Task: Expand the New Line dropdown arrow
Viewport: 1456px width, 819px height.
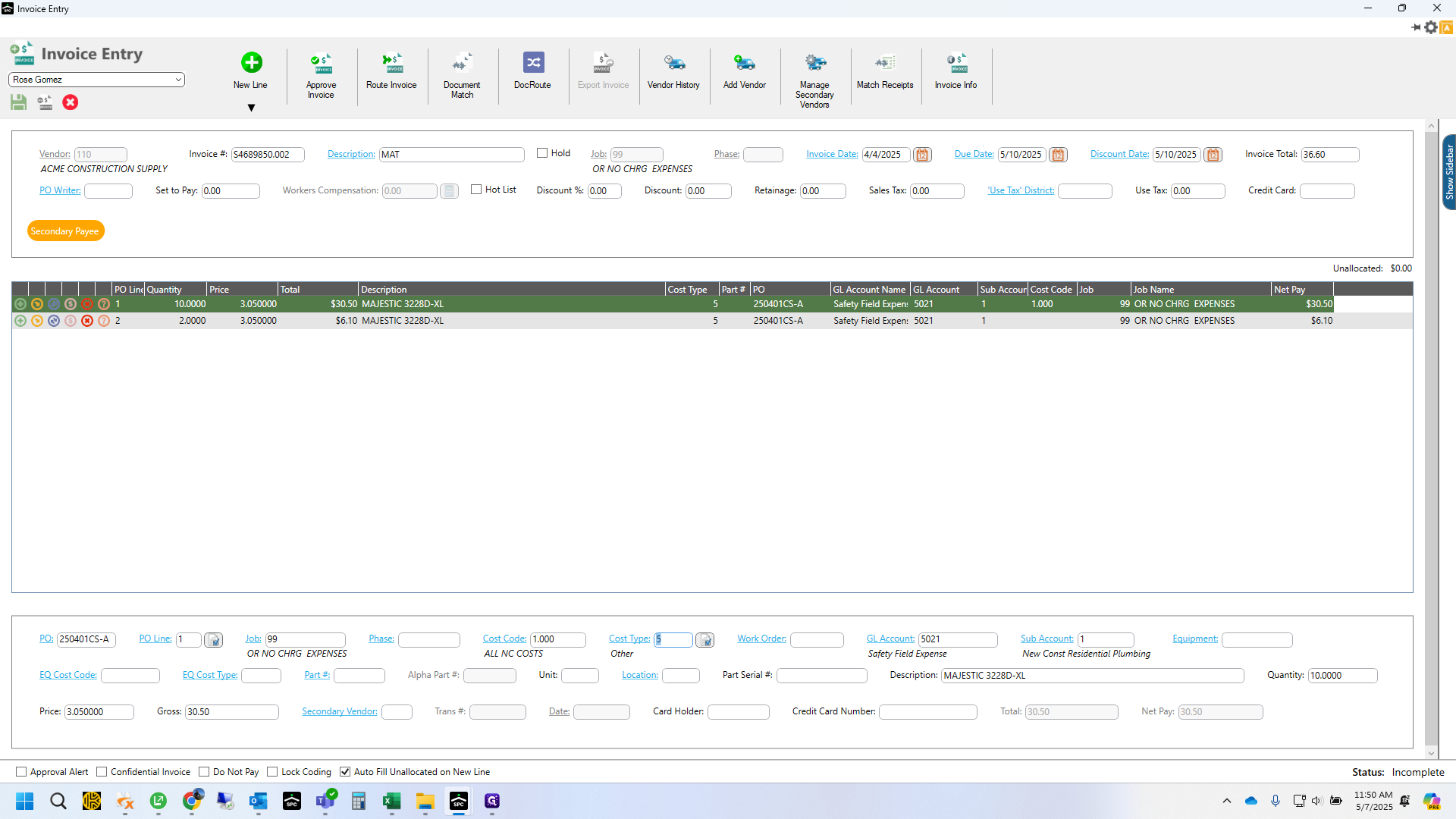Action: (x=251, y=108)
